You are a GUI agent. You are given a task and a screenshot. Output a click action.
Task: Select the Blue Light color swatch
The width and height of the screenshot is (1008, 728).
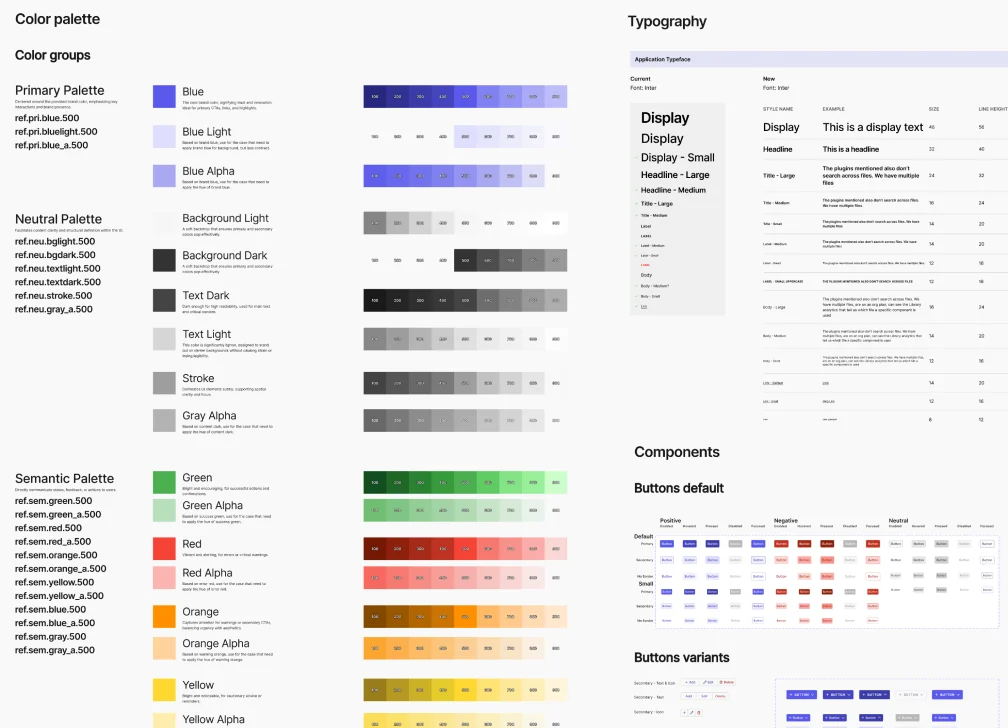[164, 136]
